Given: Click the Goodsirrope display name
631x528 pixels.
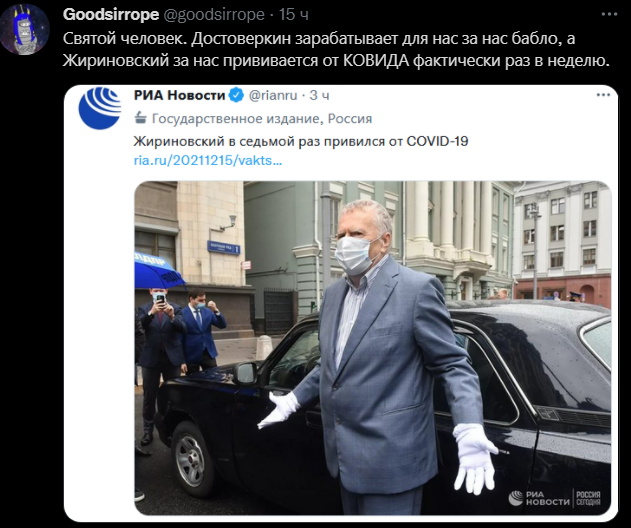Looking at the screenshot, I should click(111, 14).
